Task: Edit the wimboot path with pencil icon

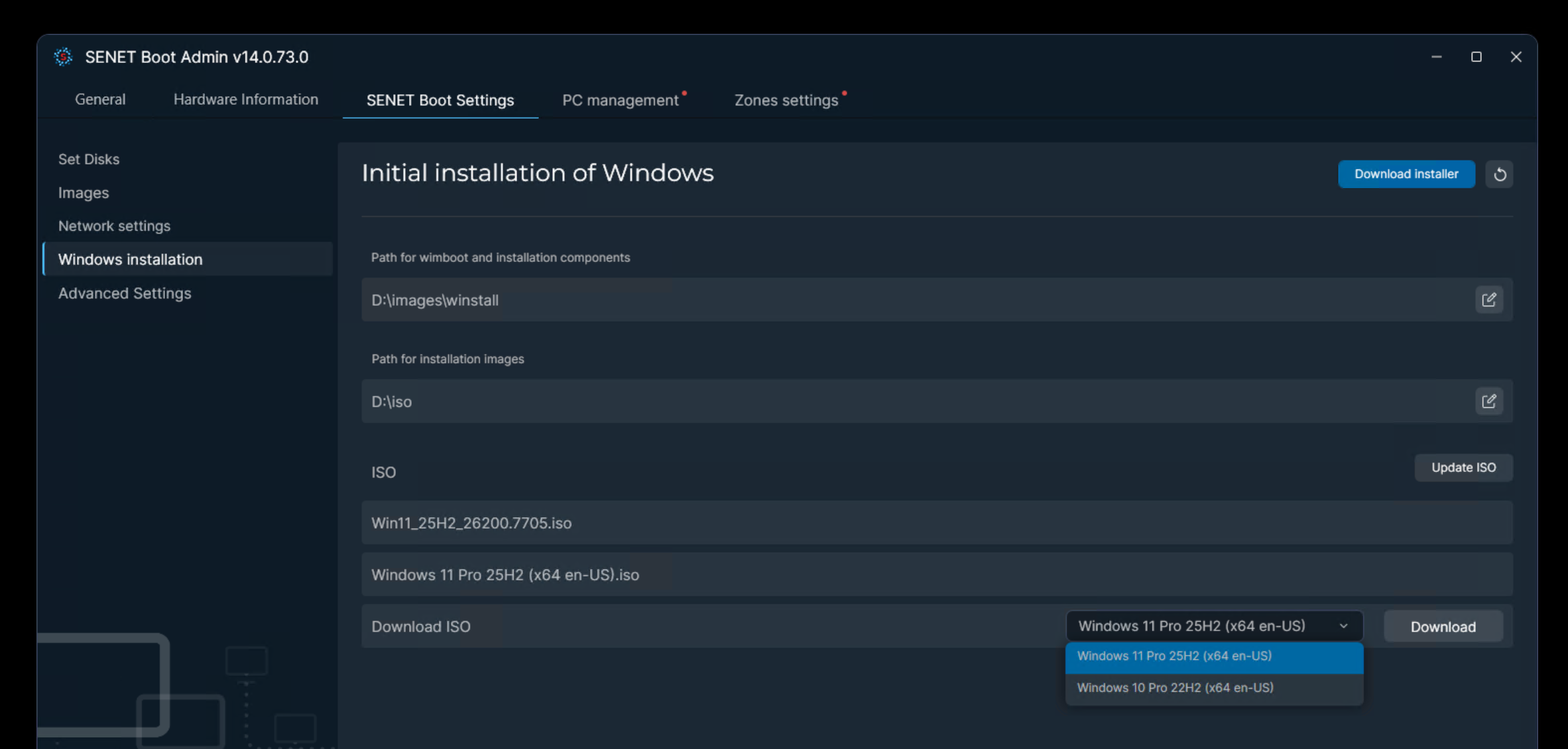Action: [1489, 300]
